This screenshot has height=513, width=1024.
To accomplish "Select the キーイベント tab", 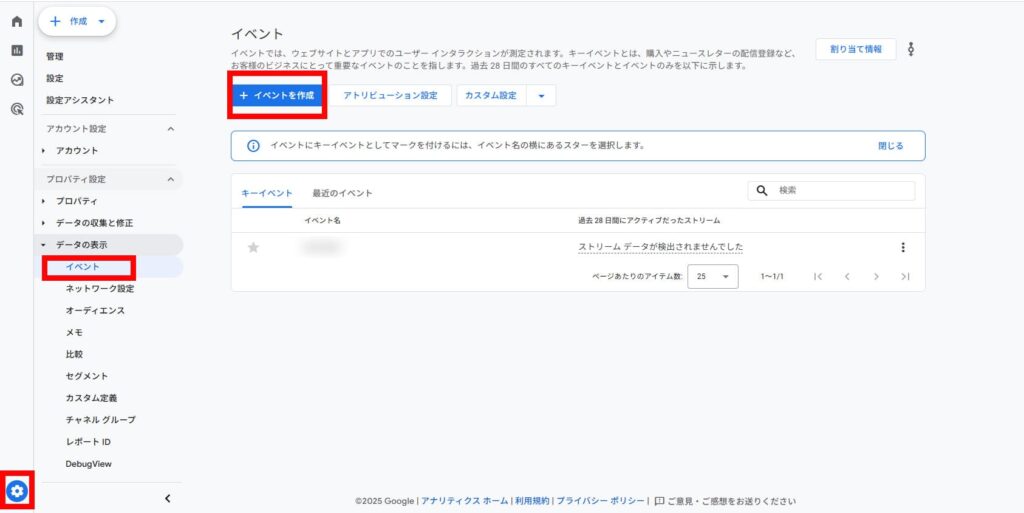I will click(x=267, y=193).
